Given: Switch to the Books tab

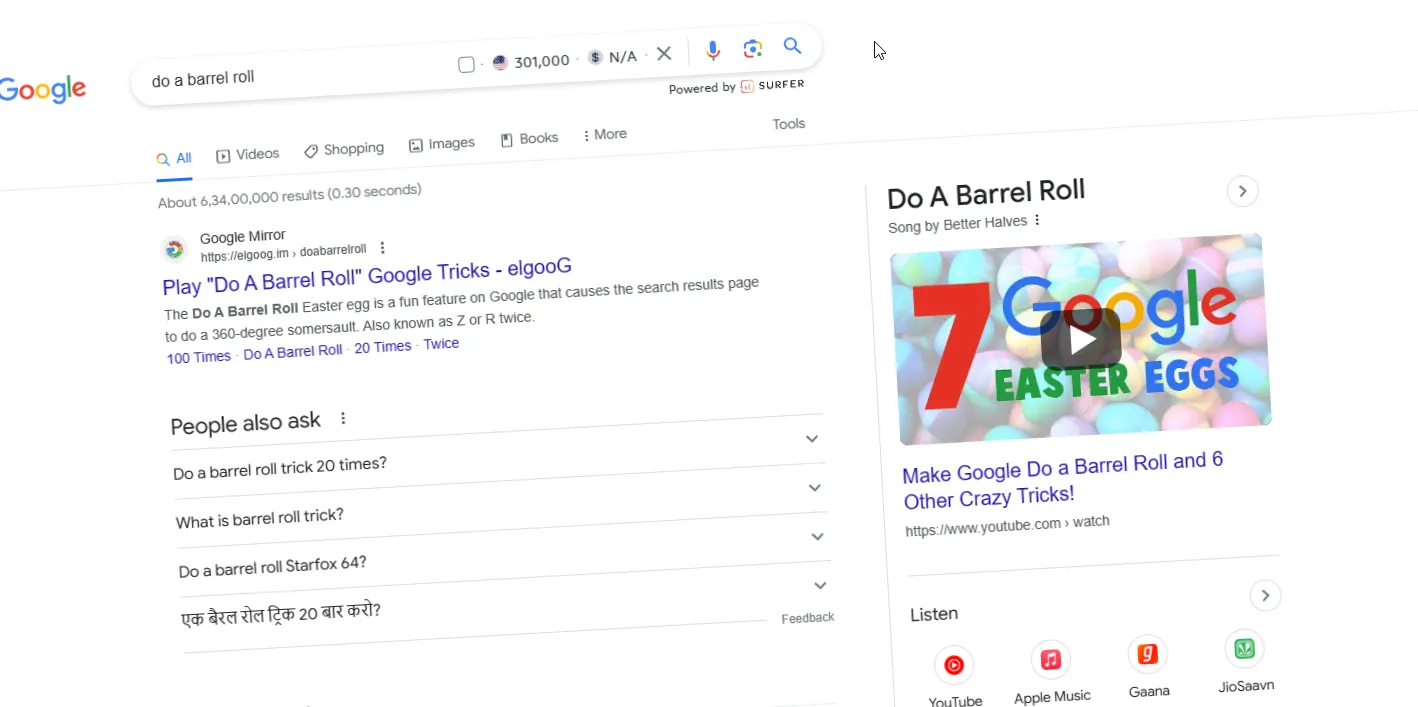Looking at the screenshot, I should click(x=529, y=139).
